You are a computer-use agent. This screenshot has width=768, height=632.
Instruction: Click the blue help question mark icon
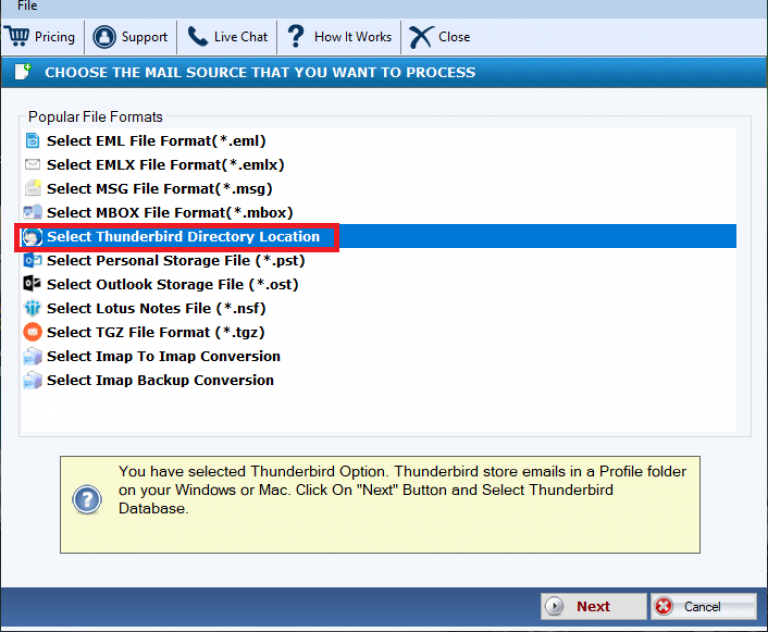[87, 500]
